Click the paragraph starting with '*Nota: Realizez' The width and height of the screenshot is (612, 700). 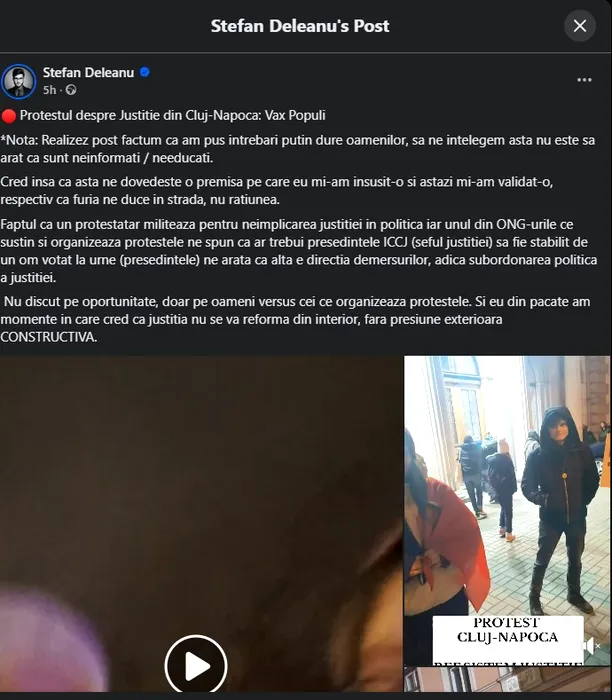298,149
